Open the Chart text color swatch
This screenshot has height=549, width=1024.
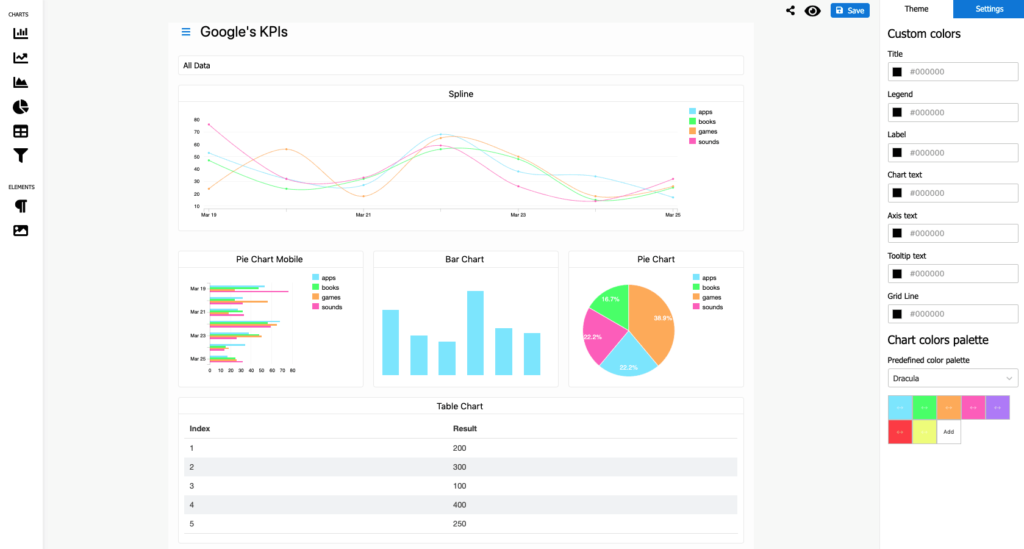[x=897, y=193]
